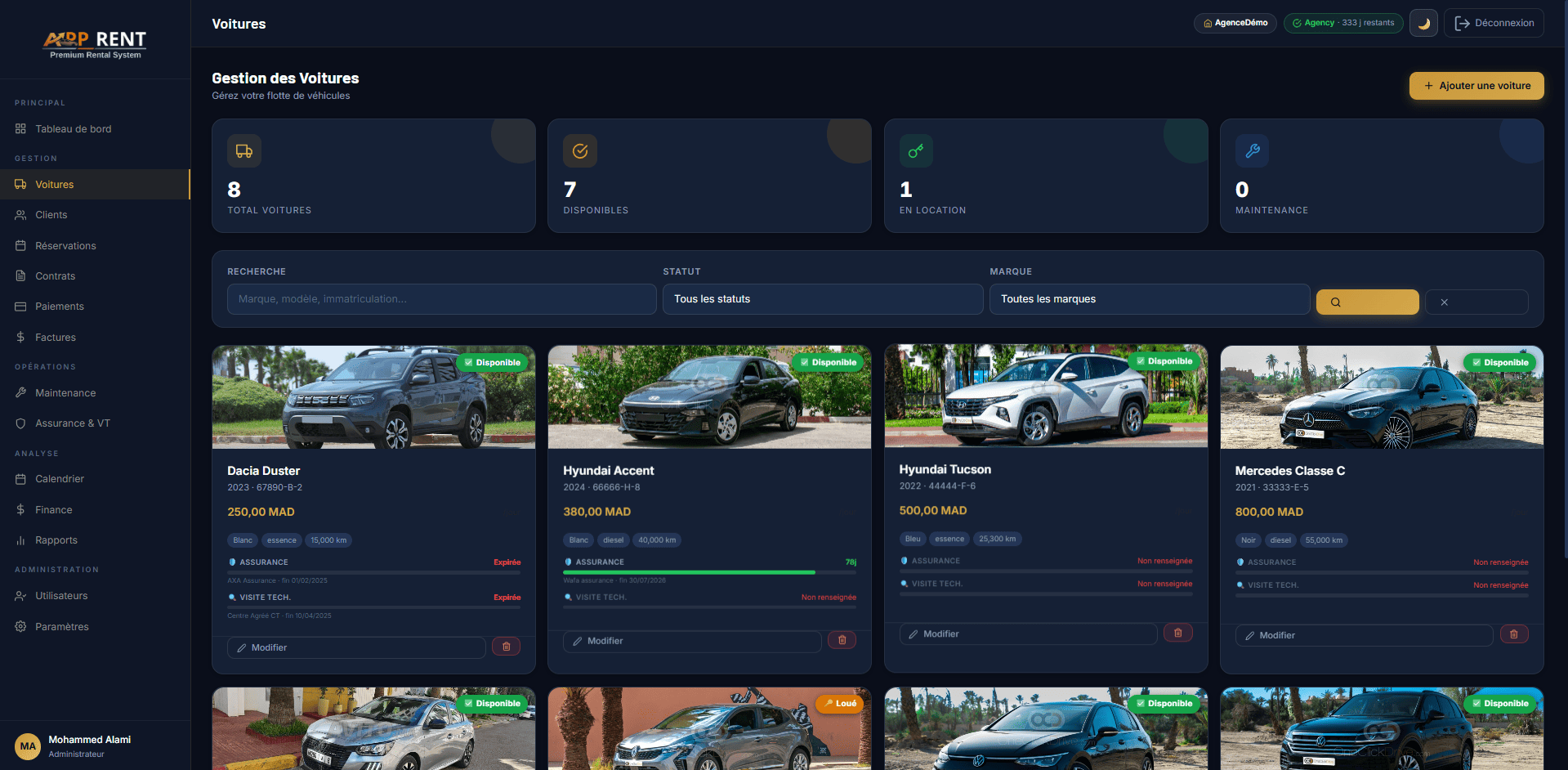Click the Agency 333 j restants badge

tap(1343, 23)
